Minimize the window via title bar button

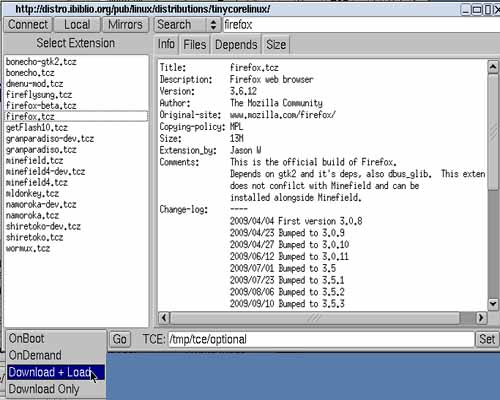click(x=466, y=10)
